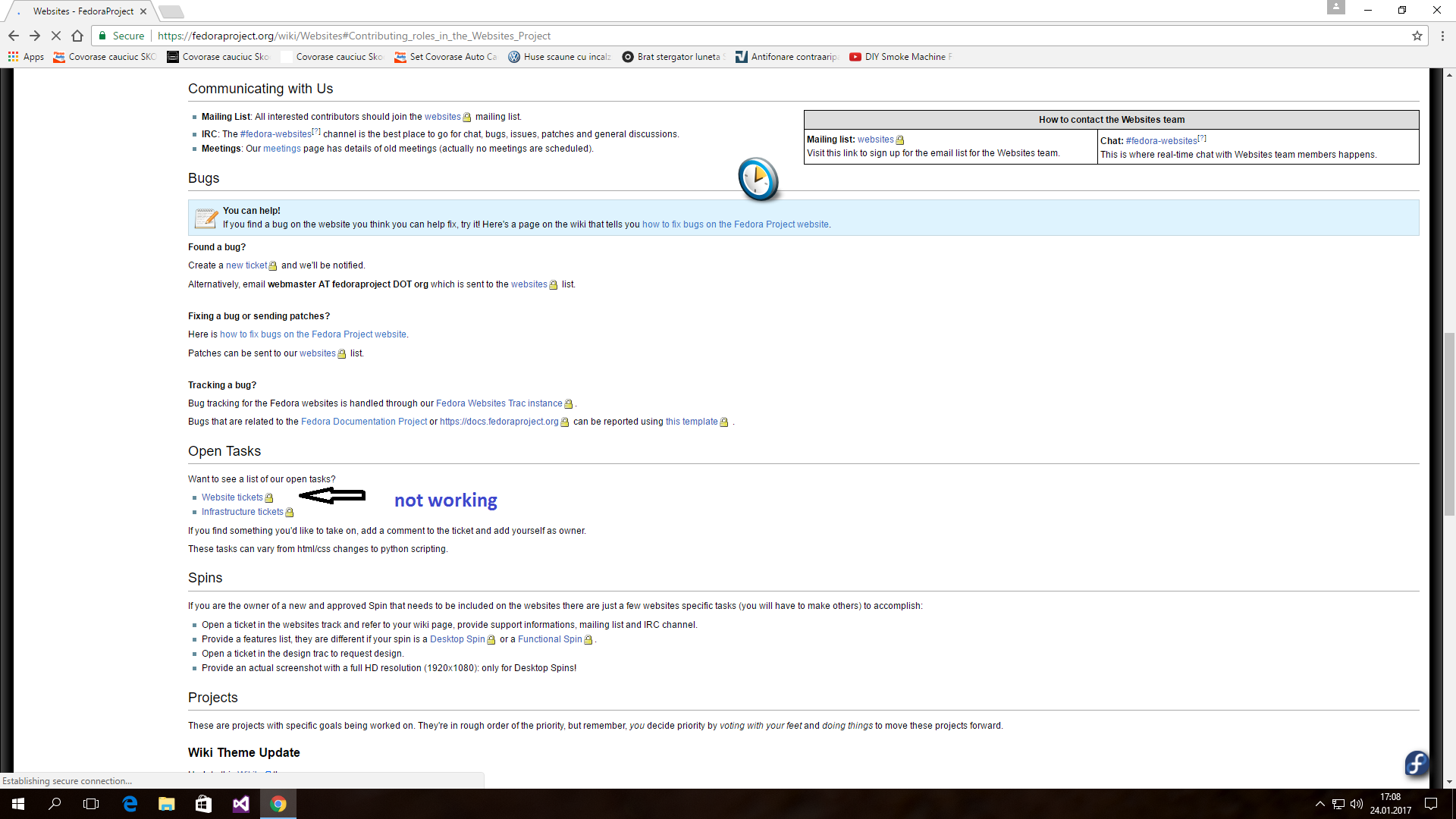The width and height of the screenshot is (1456, 819).
Task: Open the Website tickets link
Action: (232, 497)
